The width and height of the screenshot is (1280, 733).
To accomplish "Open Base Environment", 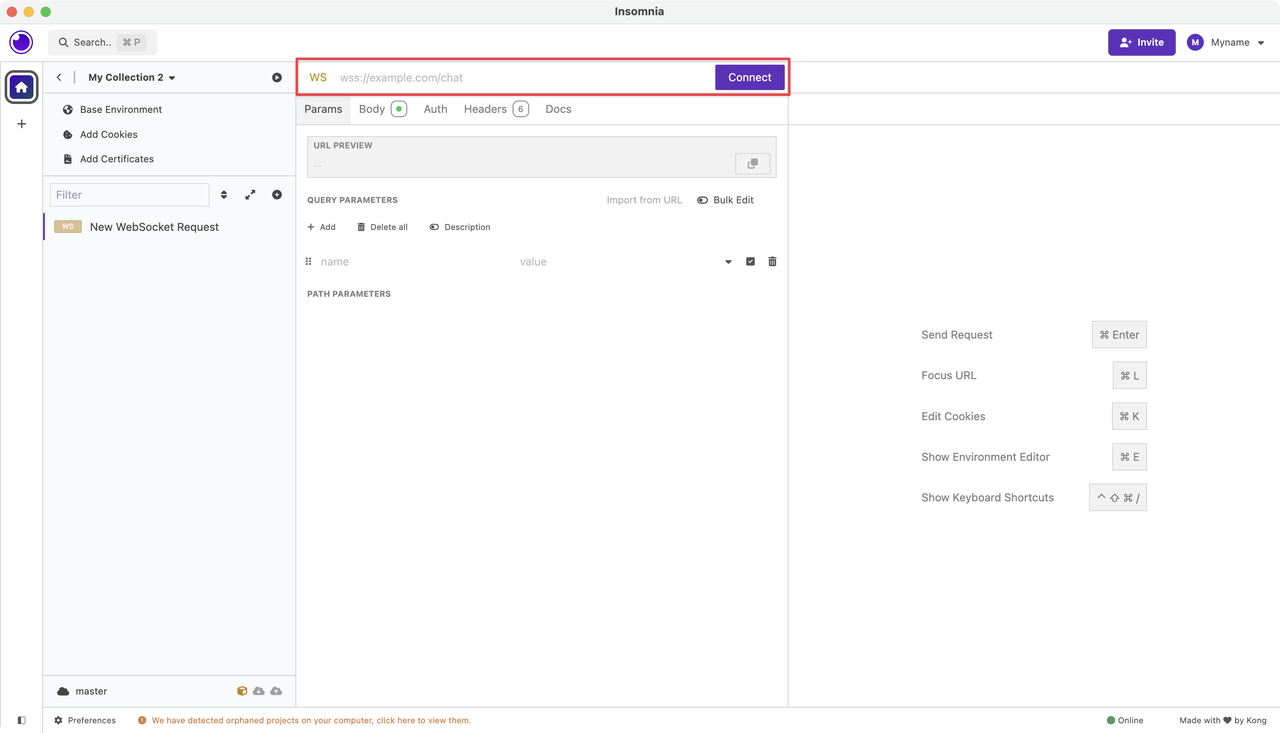I will pos(112,110).
